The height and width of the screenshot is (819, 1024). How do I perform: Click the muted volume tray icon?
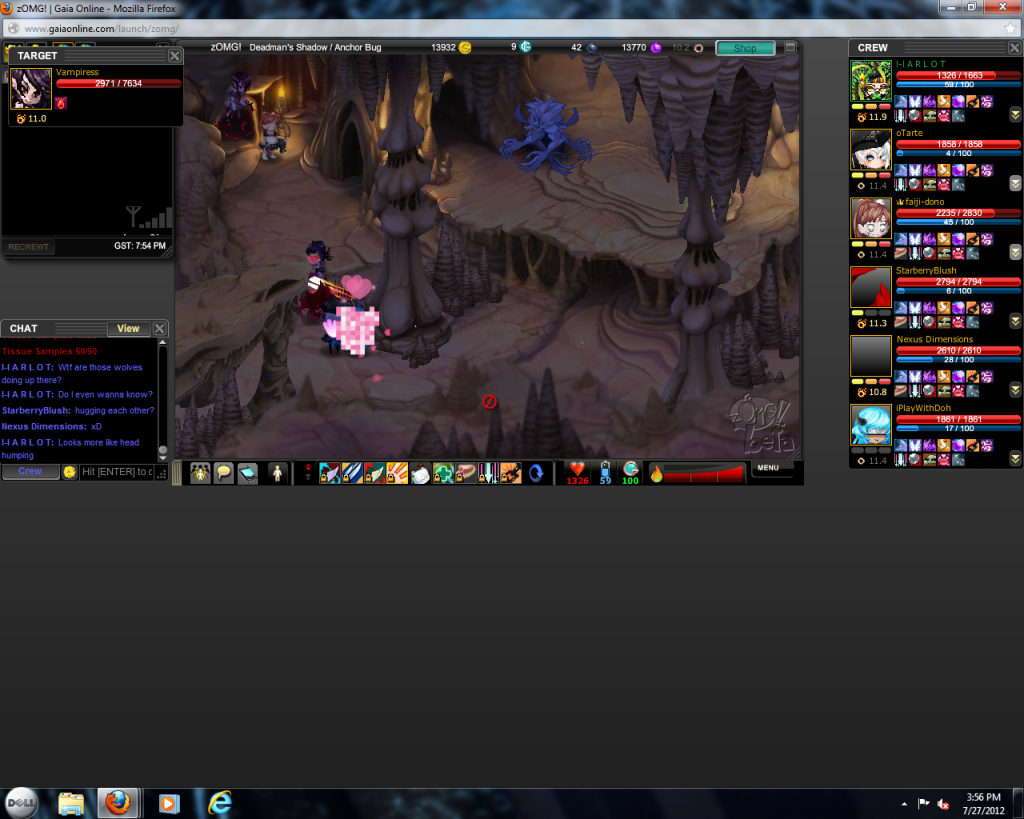[943, 804]
